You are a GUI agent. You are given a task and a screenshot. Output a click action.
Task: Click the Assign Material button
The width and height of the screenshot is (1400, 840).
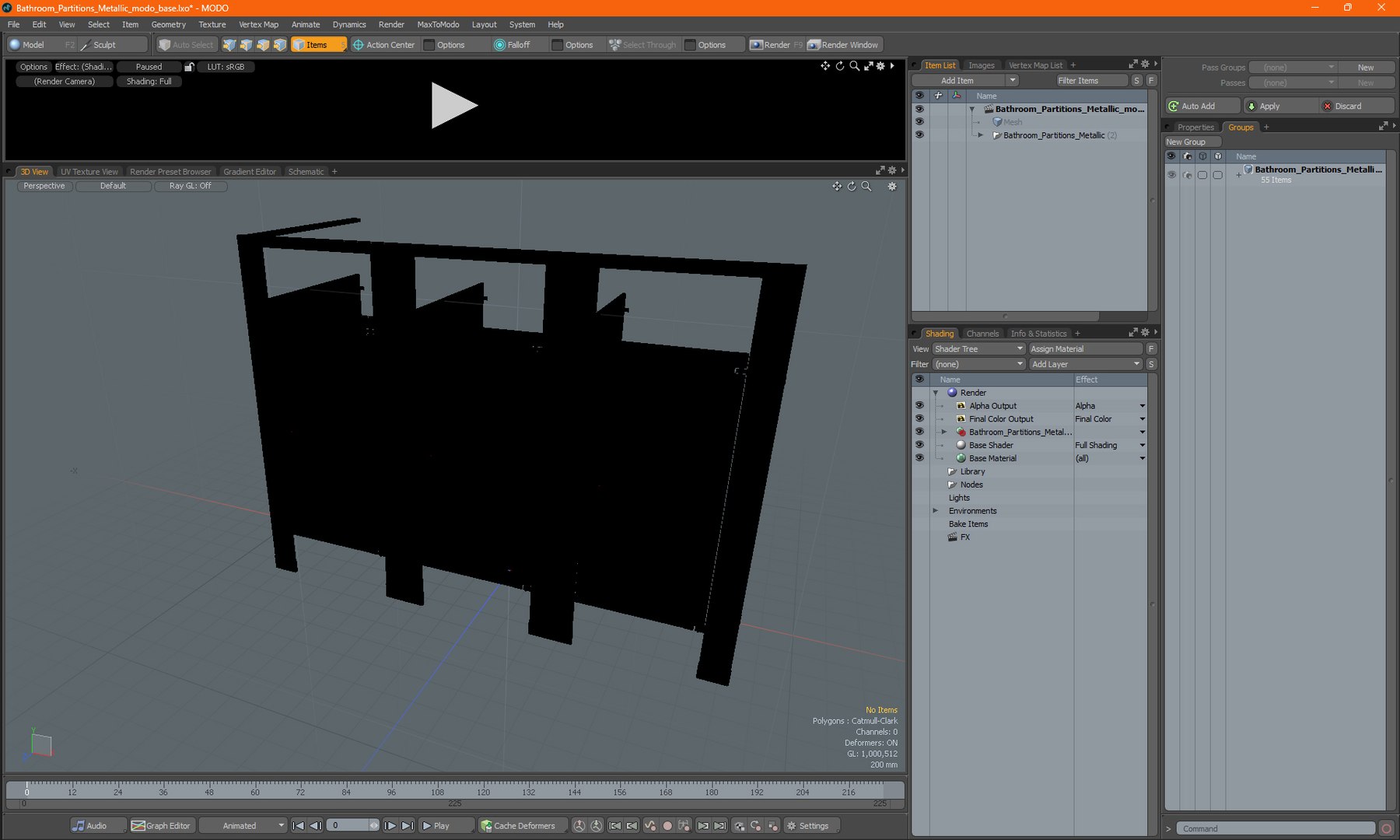click(1085, 349)
